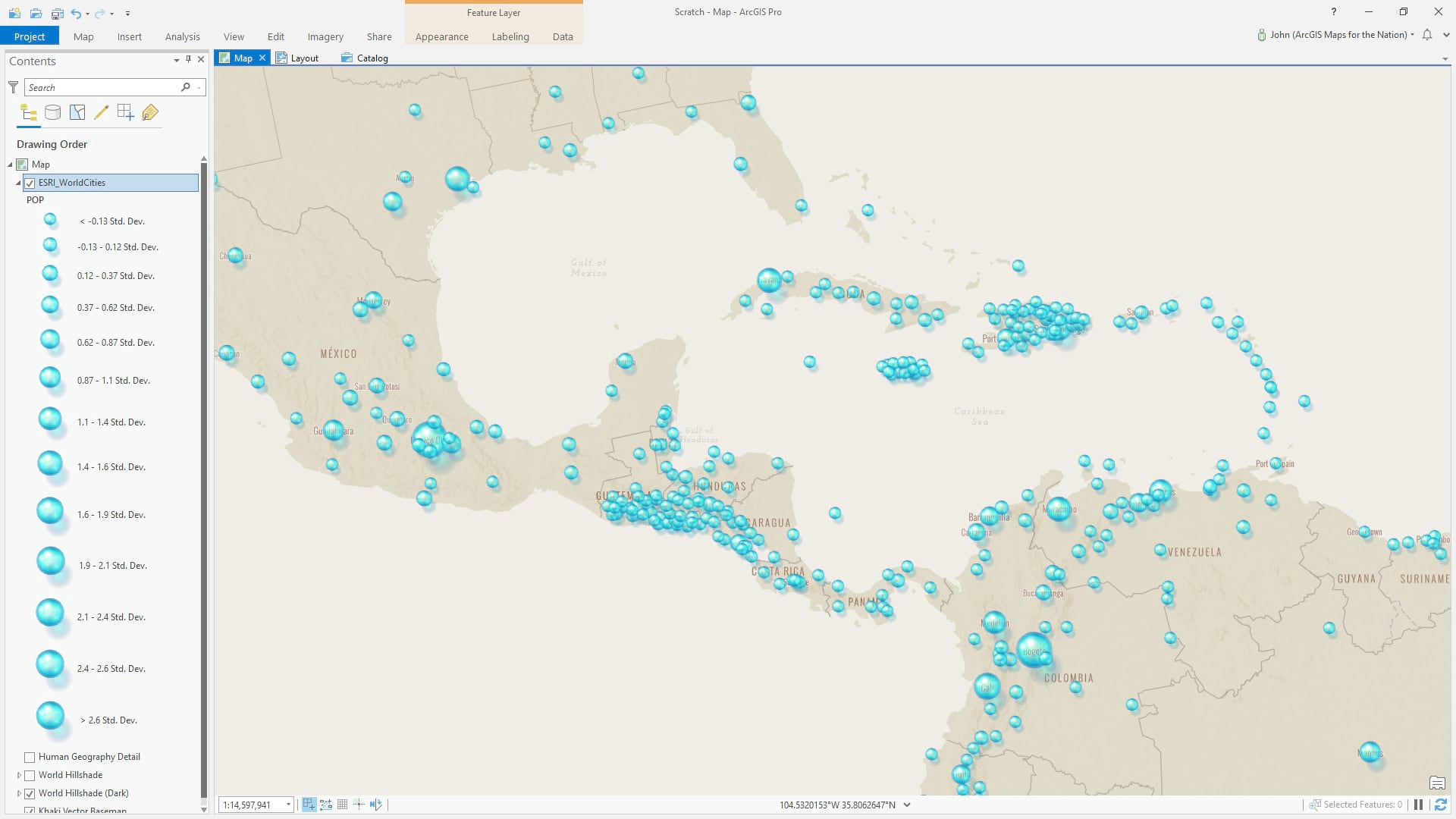Turn on World Hillshade layer
Screen dimensions: 1456x819
(30, 775)
